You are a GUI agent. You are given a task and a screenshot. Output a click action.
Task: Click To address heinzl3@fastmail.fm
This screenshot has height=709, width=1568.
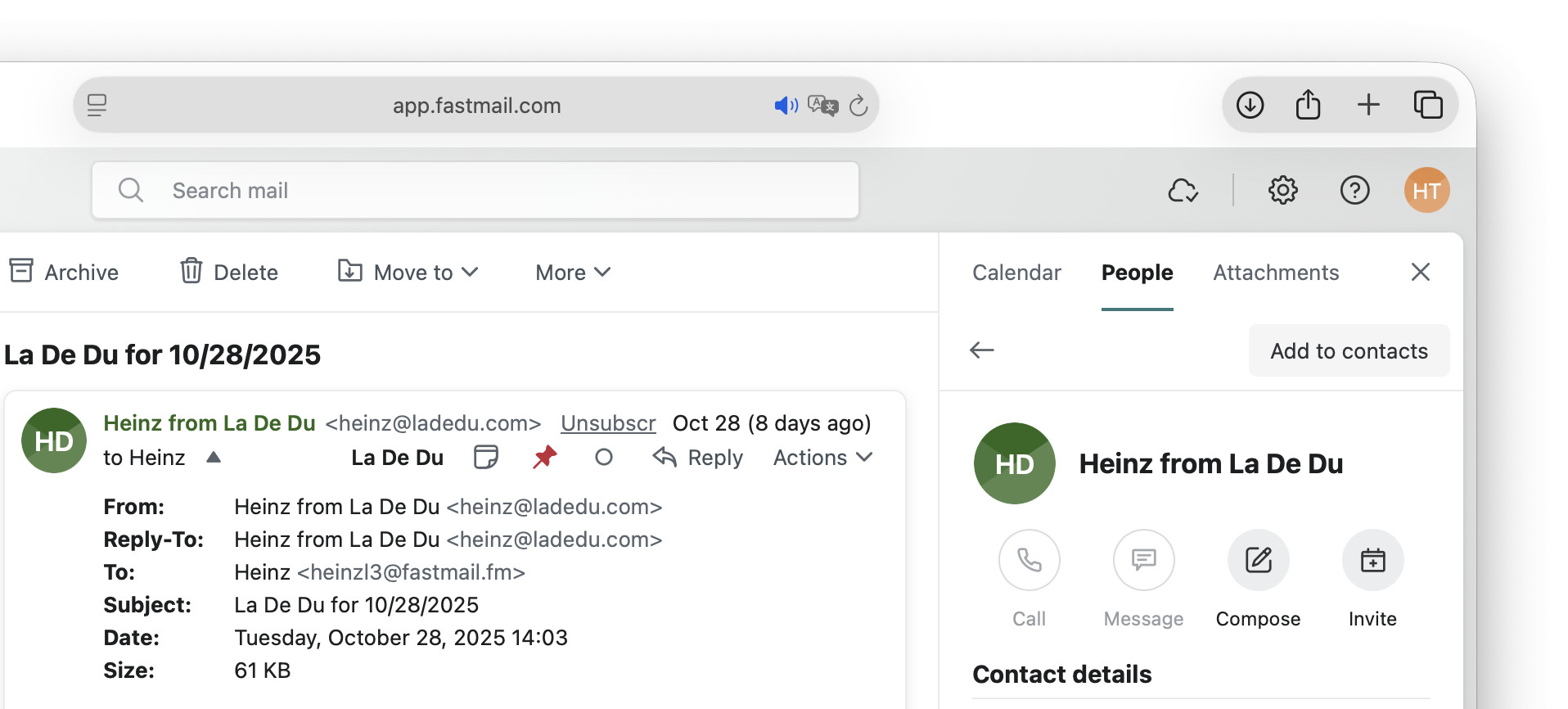[411, 571]
